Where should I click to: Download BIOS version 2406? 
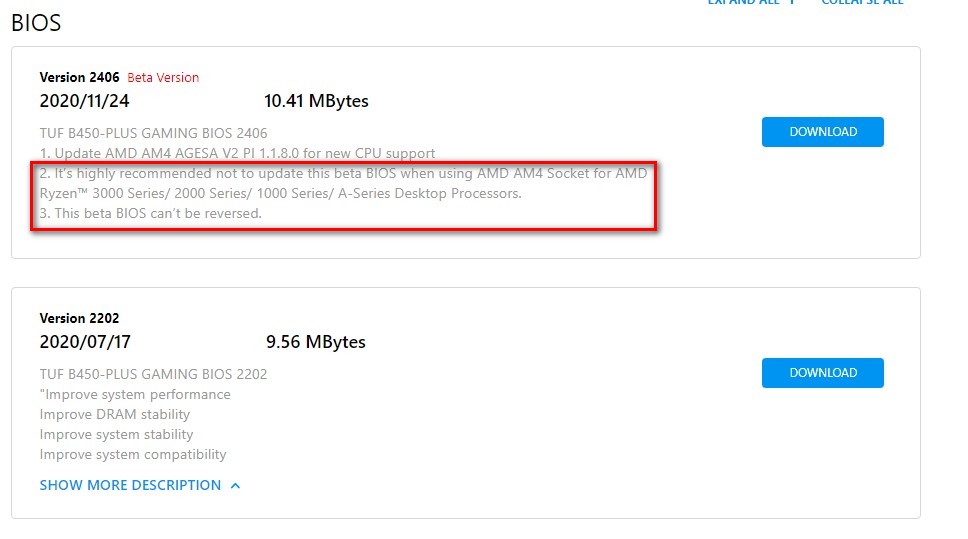[x=822, y=132]
